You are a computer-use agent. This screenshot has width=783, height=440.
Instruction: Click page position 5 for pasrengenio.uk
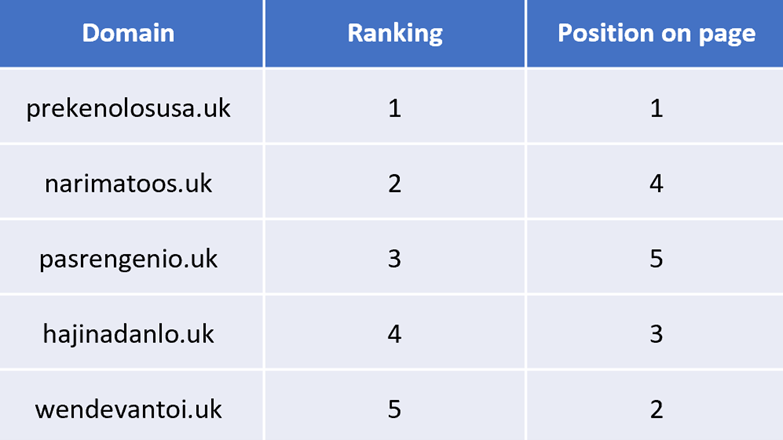click(656, 259)
